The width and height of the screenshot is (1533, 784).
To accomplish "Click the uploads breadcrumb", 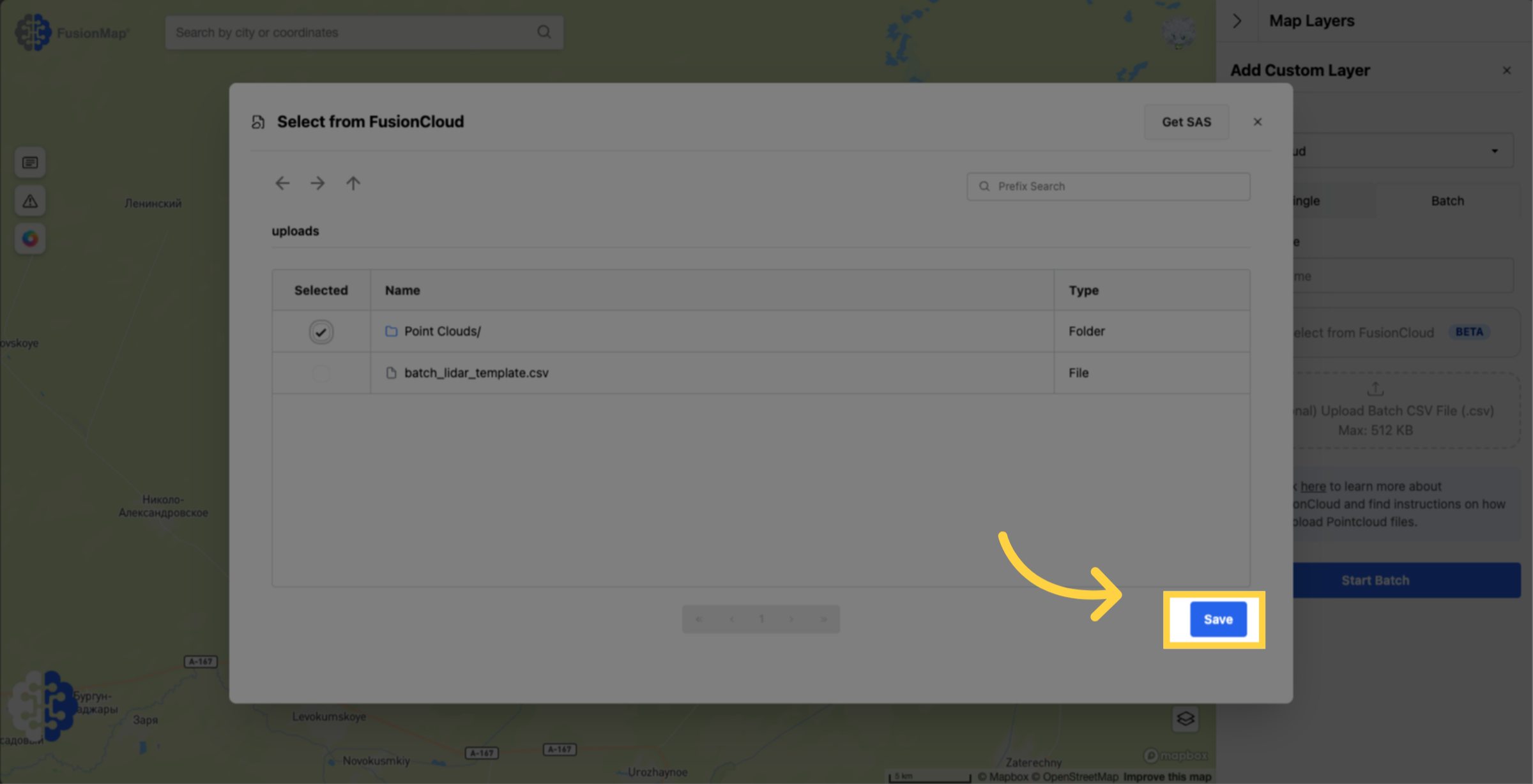I will coord(295,231).
